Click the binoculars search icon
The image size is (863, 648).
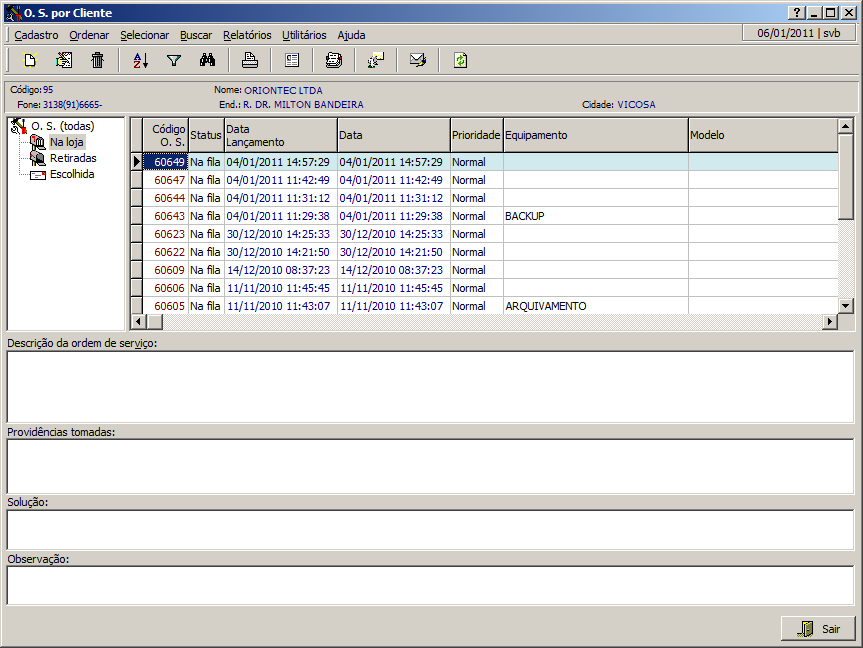click(207, 60)
